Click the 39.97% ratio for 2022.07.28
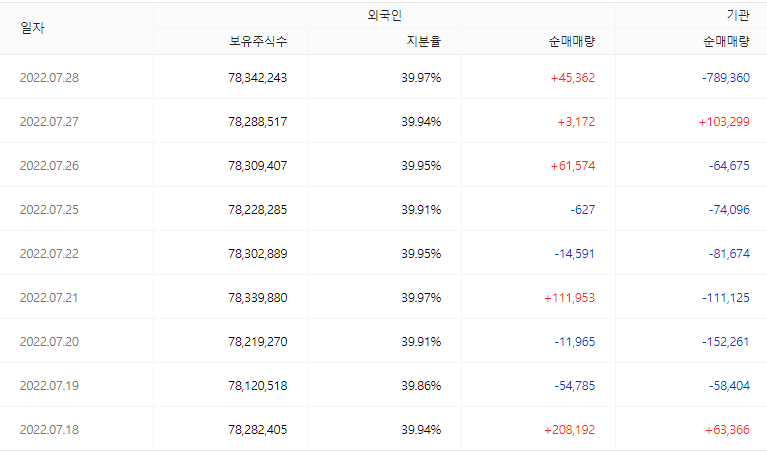This screenshot has width=767, height=453. pos(421,78)
